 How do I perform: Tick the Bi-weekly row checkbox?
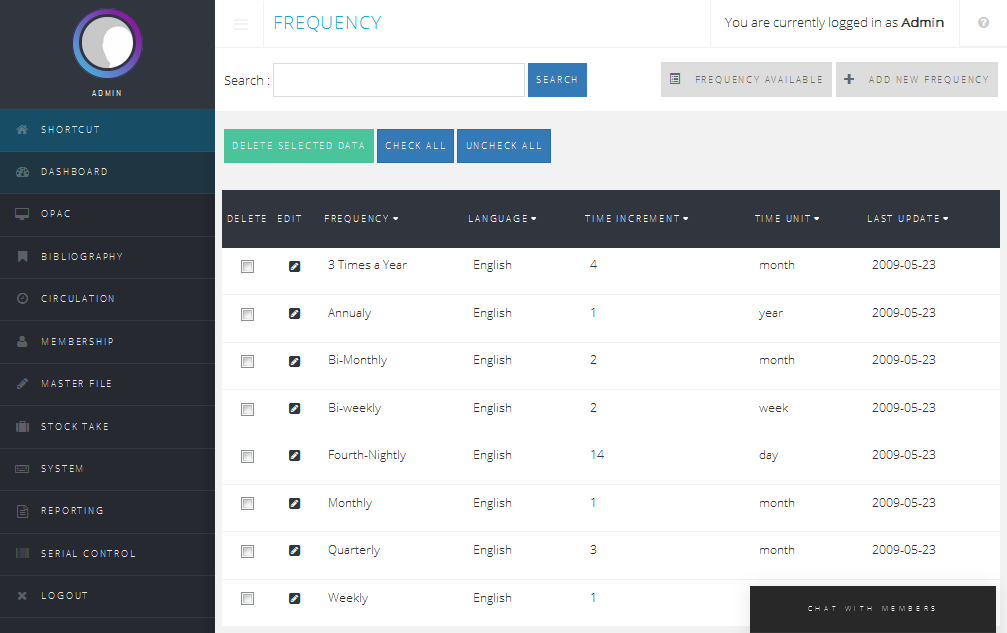(247, 409)
